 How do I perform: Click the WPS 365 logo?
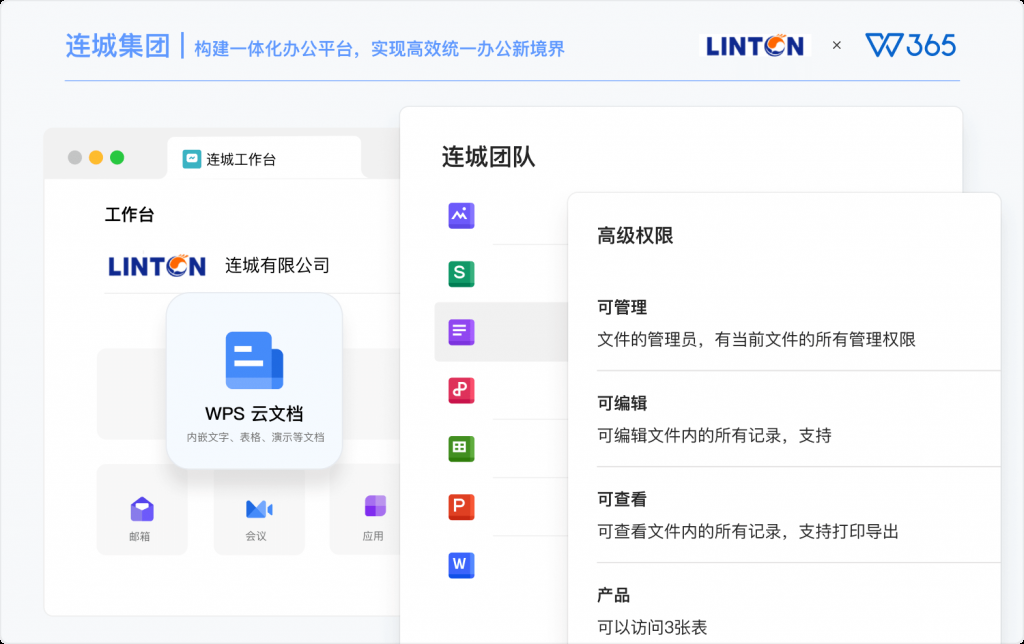pos(910,45)
